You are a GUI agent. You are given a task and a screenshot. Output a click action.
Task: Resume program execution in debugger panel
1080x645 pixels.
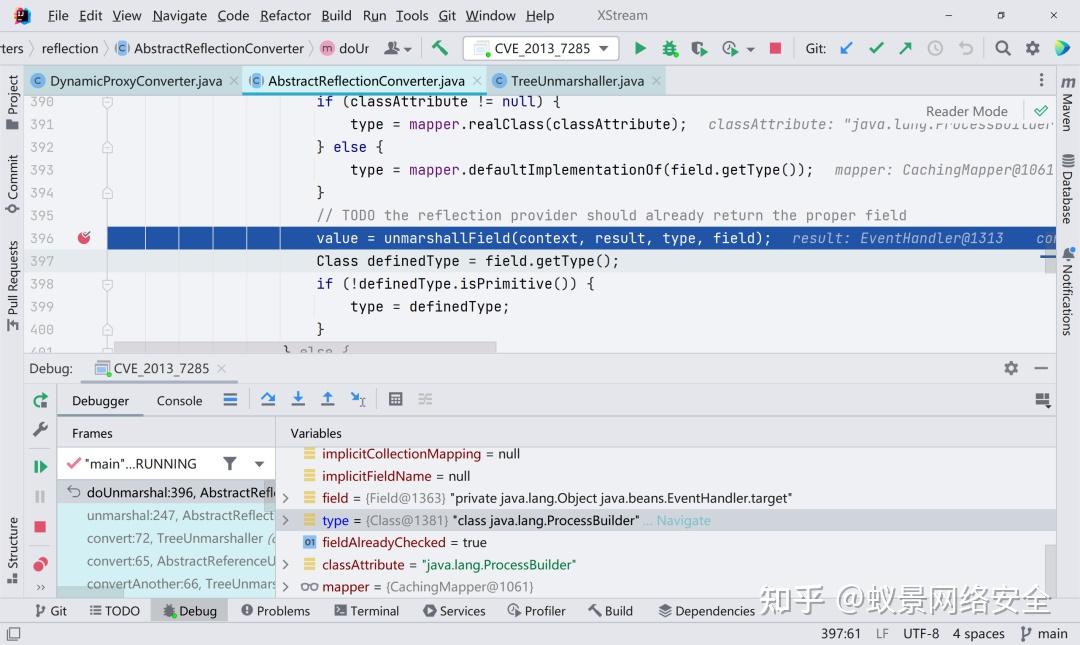pyautogui.click(x=41, y=465)
